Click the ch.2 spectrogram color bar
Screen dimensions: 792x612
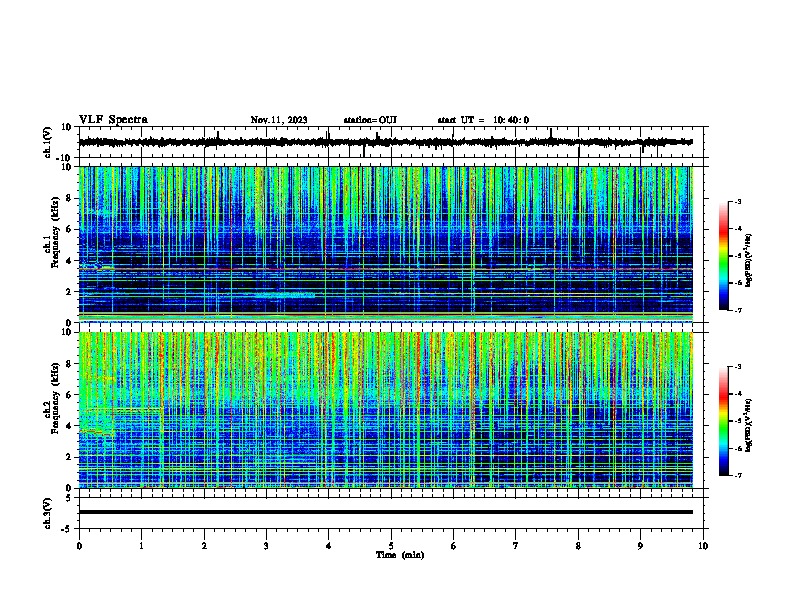point(724,421)
